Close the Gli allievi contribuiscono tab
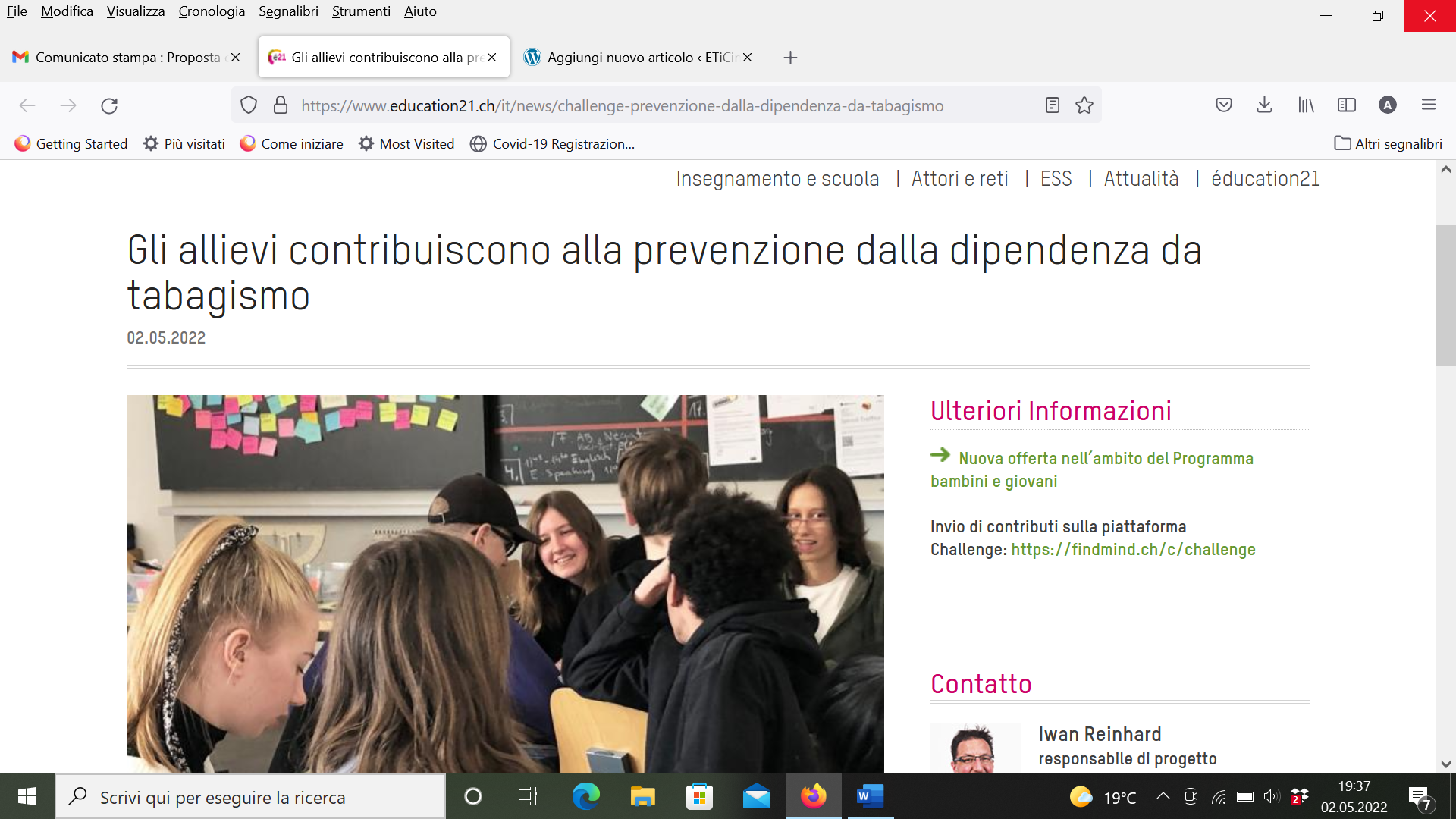 pos(491,58)
